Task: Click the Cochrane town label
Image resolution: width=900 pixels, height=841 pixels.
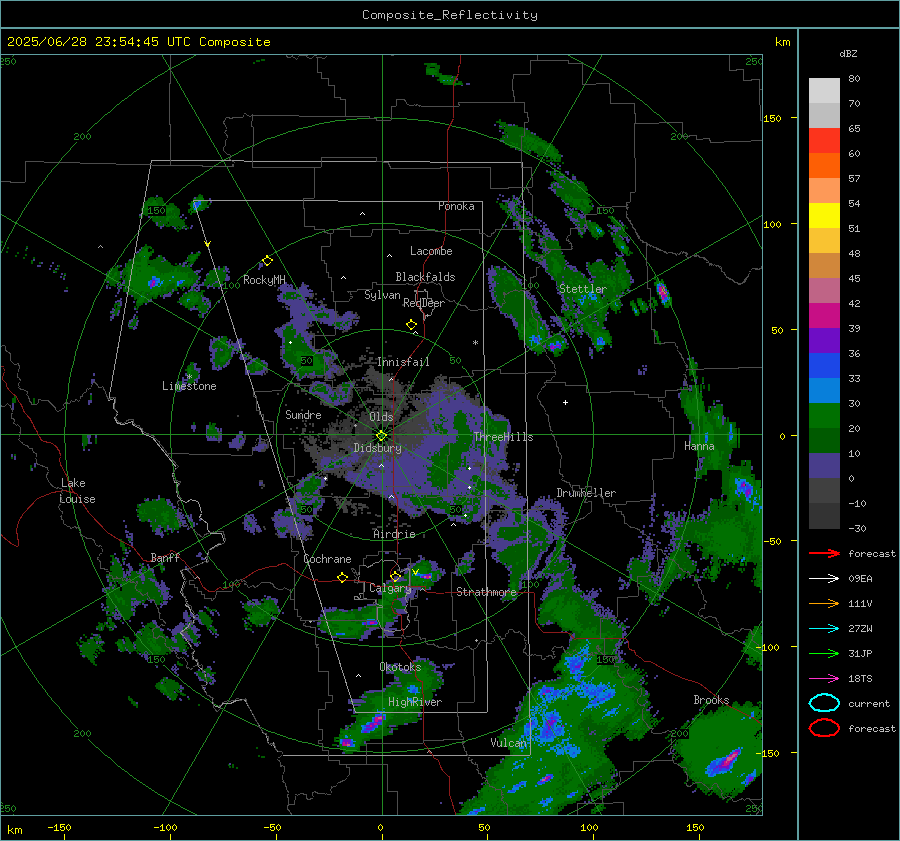Action: [327, 559]
